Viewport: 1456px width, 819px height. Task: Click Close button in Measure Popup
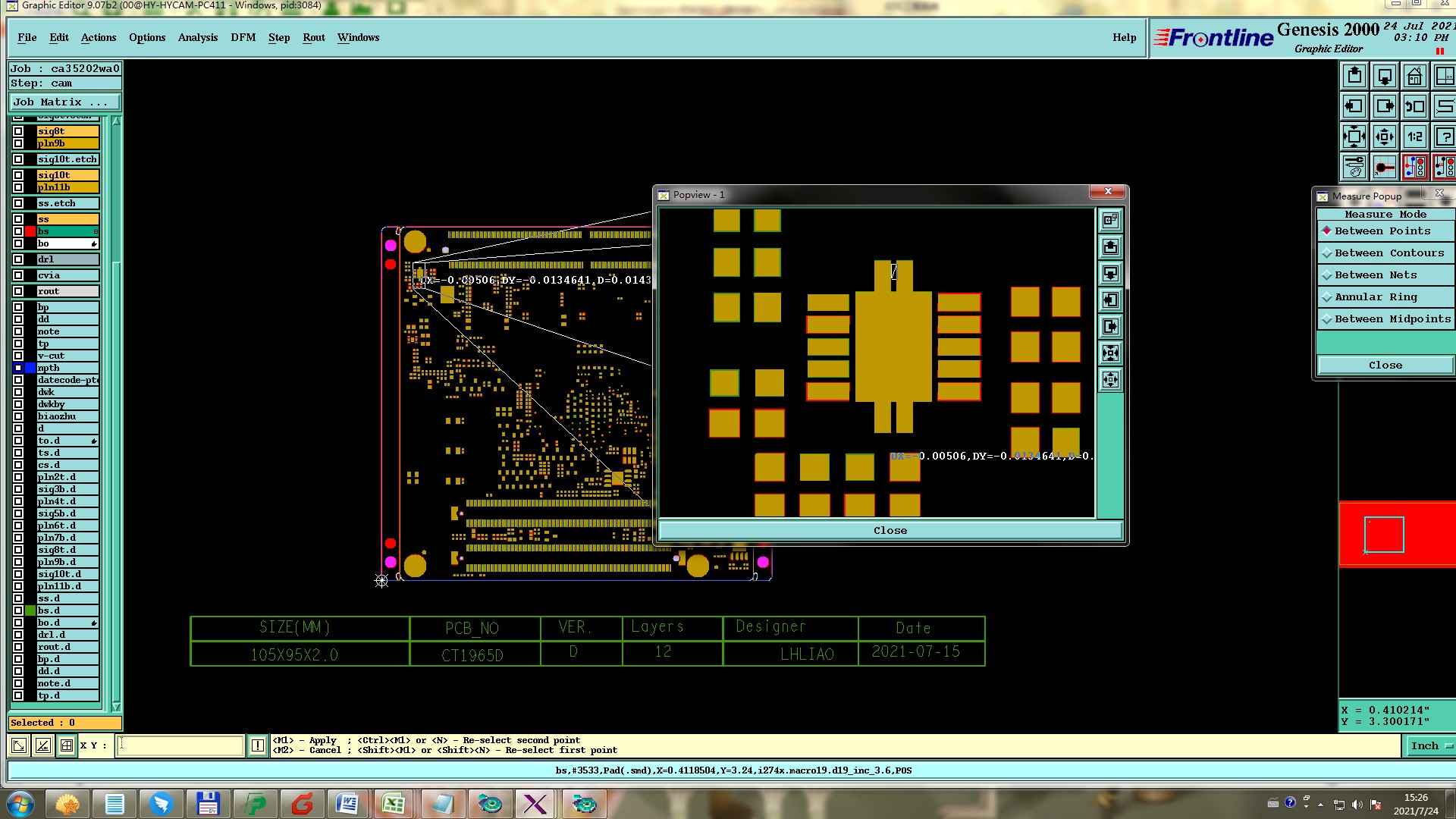coord(1385,366)
